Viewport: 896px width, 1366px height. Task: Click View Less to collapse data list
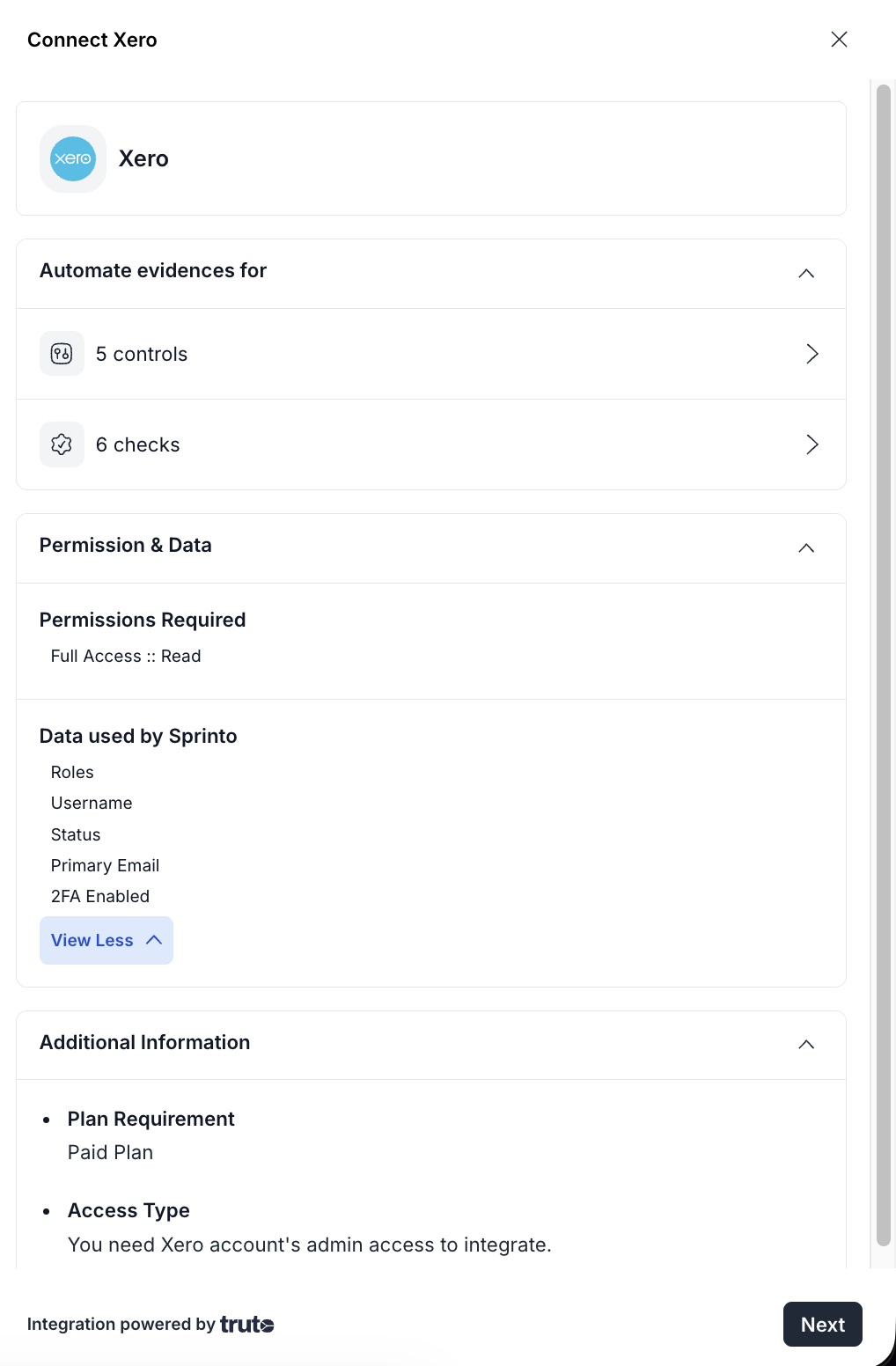pyautogui.click(x=106, y=940)
